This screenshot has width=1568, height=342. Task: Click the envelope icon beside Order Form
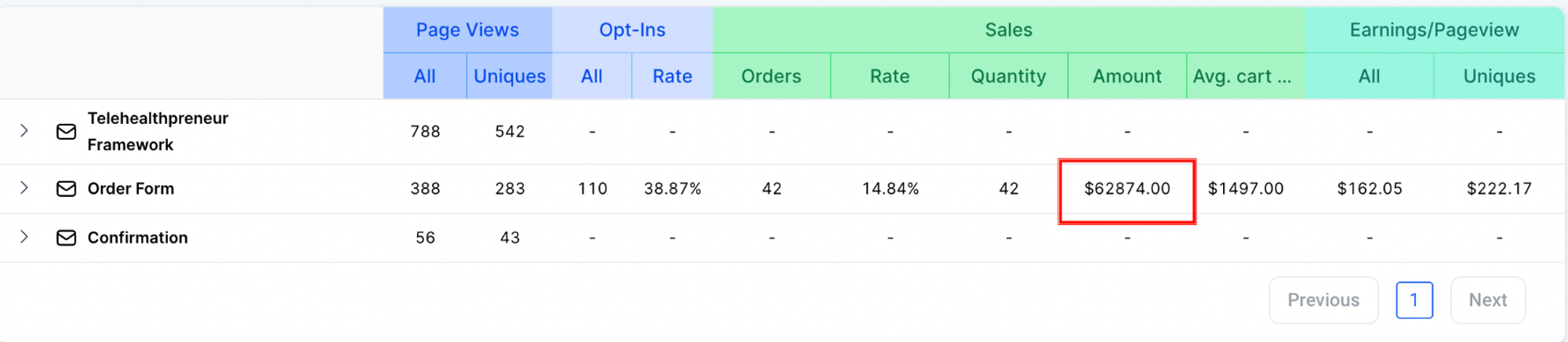pos(67,189)
